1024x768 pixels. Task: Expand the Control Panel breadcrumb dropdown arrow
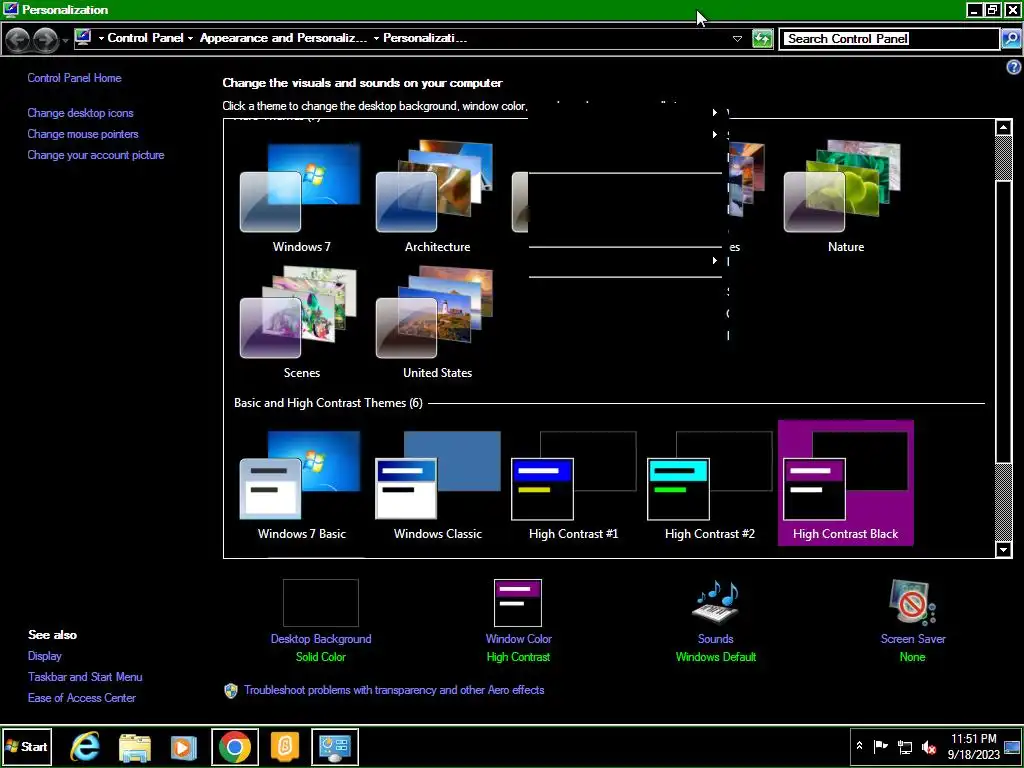pyautogui.click(x=190, y=39)
